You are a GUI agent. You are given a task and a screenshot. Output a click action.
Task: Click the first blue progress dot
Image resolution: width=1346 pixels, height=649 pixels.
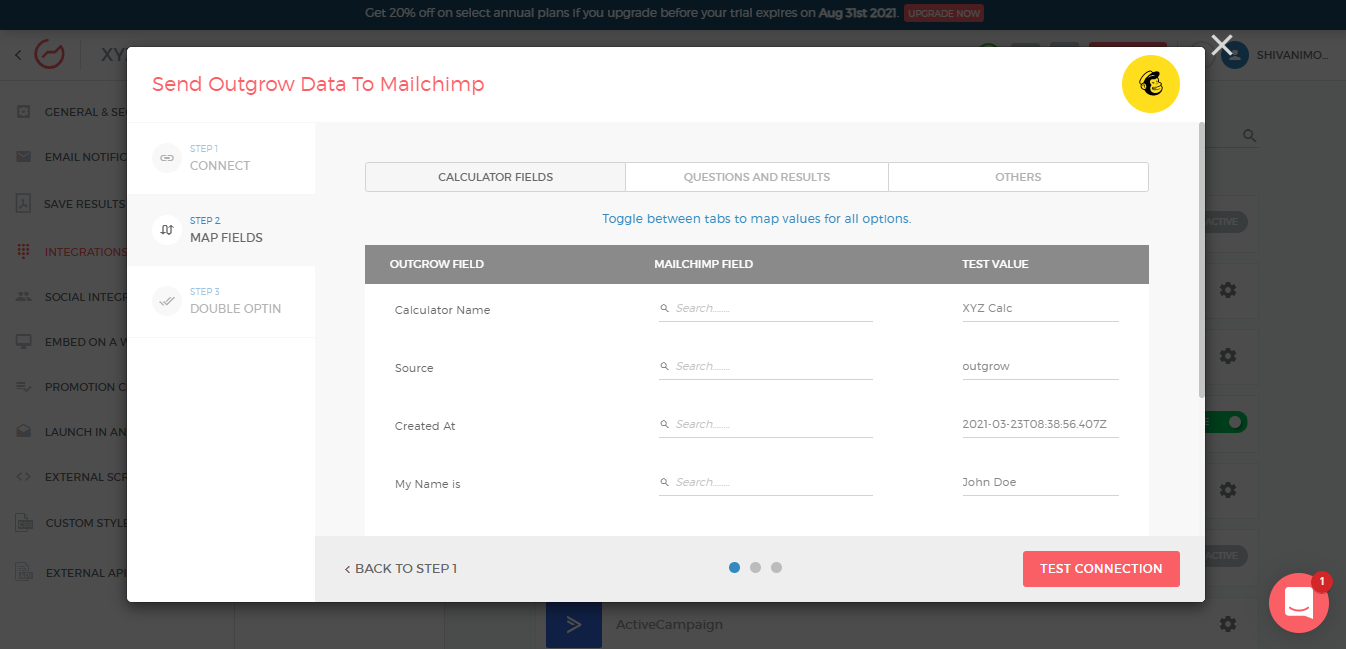click(735, 567)
